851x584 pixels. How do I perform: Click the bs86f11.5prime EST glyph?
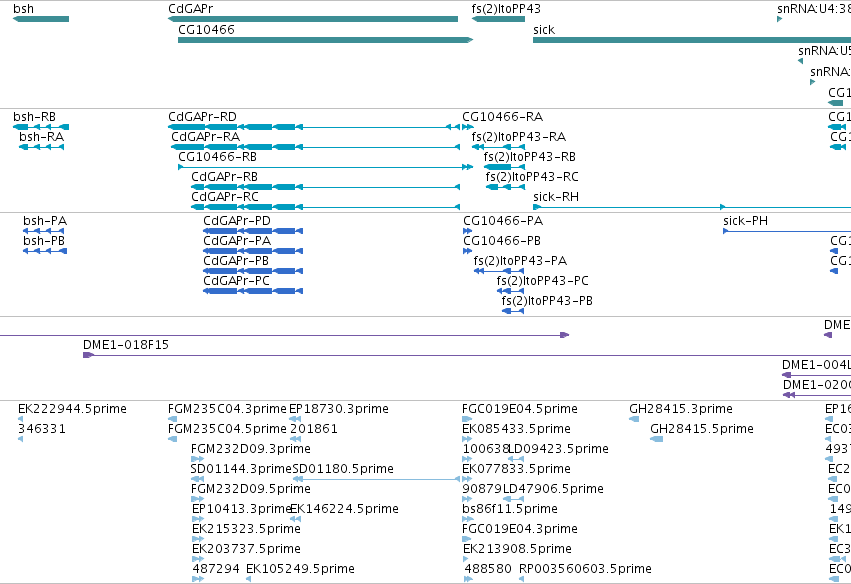click(x=468, y=519)
